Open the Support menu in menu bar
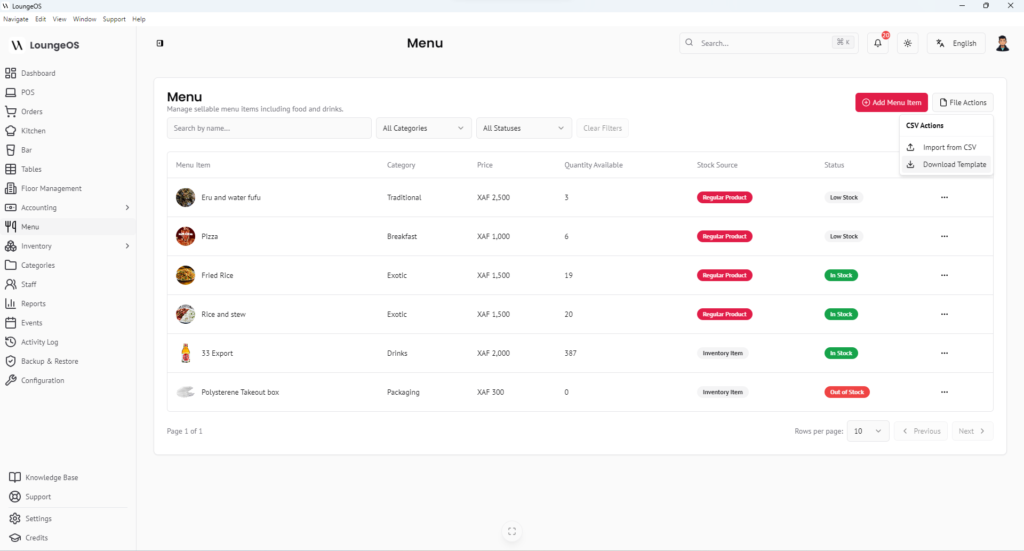Screen dimensions: 1024x551 click(114, 19)
